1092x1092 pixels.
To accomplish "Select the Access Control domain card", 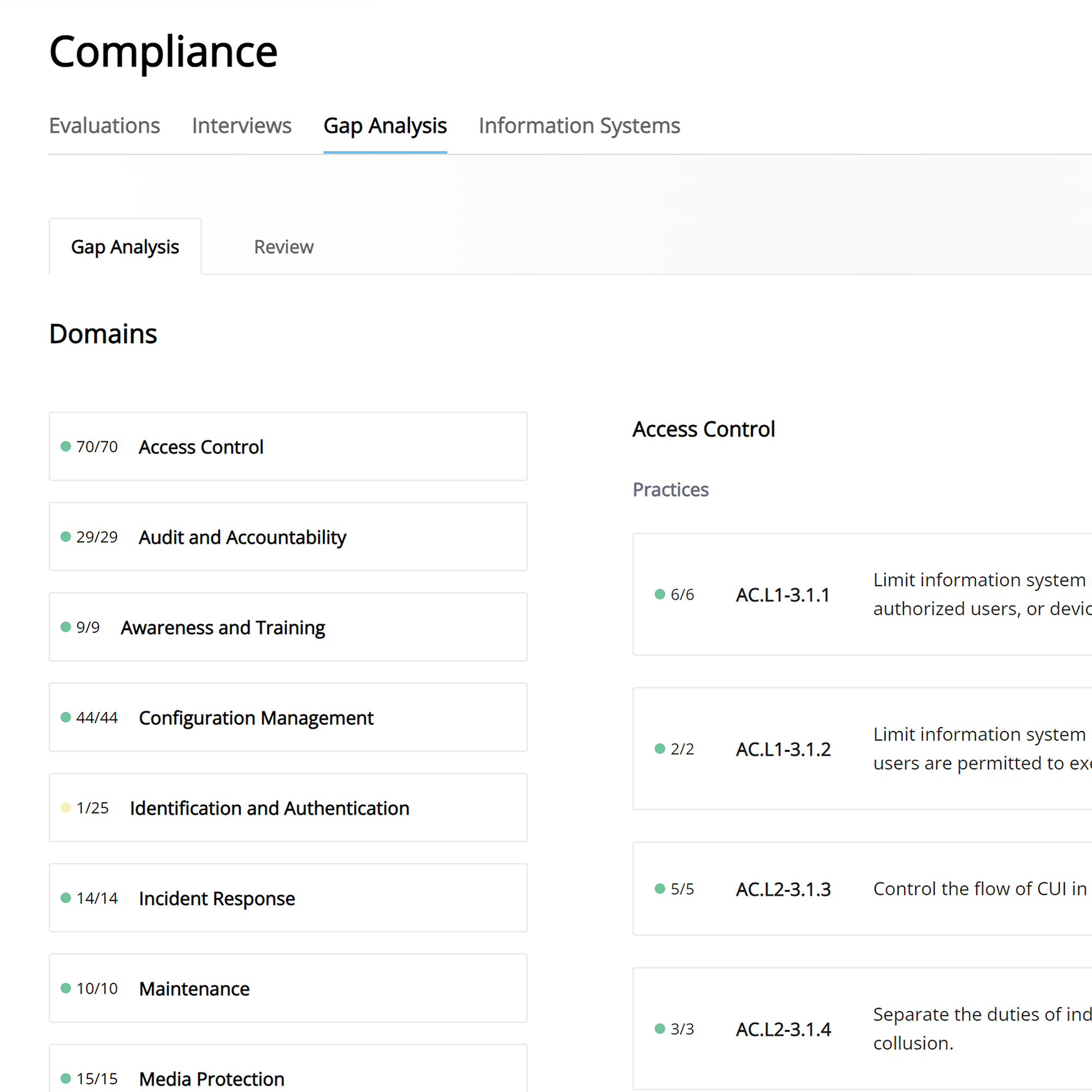I will (288, 447).
